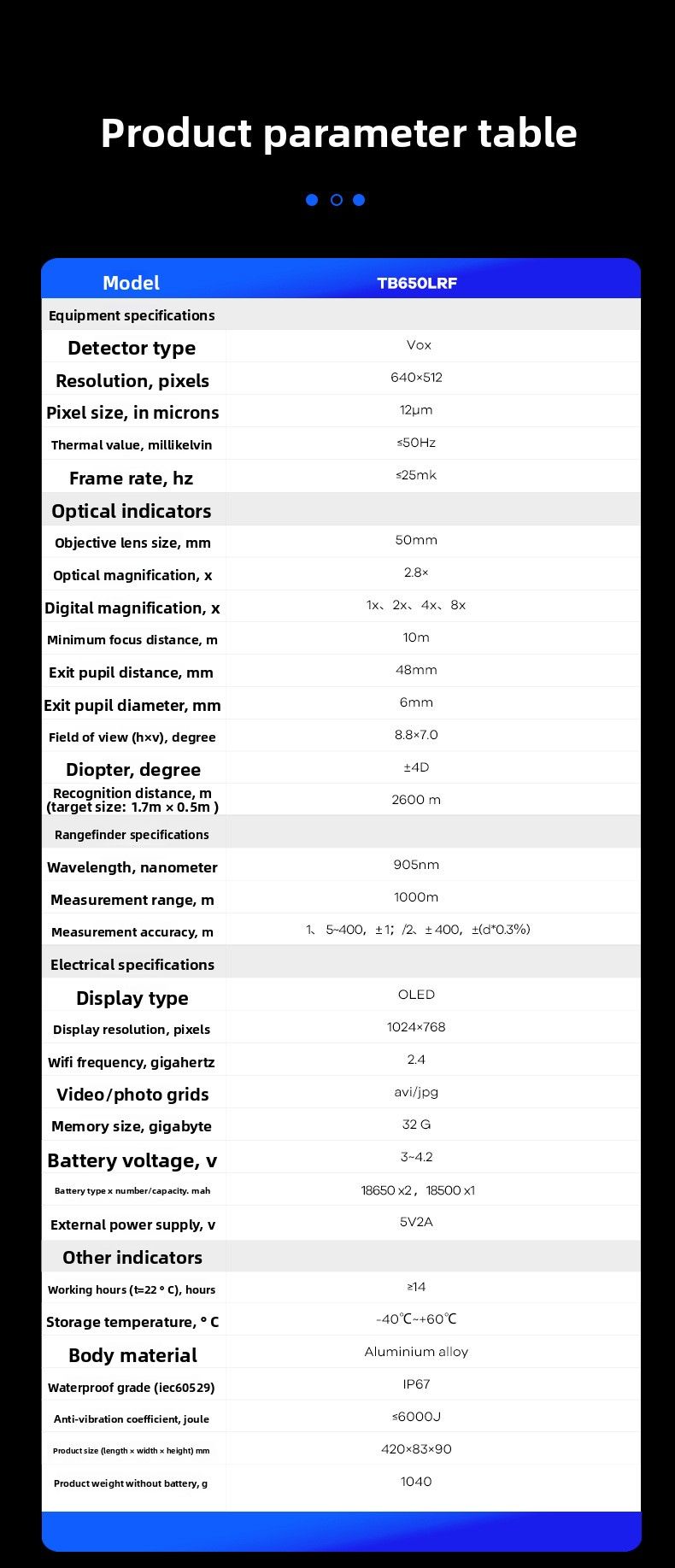Select the TB650LRF model column header

click(417, 283)
